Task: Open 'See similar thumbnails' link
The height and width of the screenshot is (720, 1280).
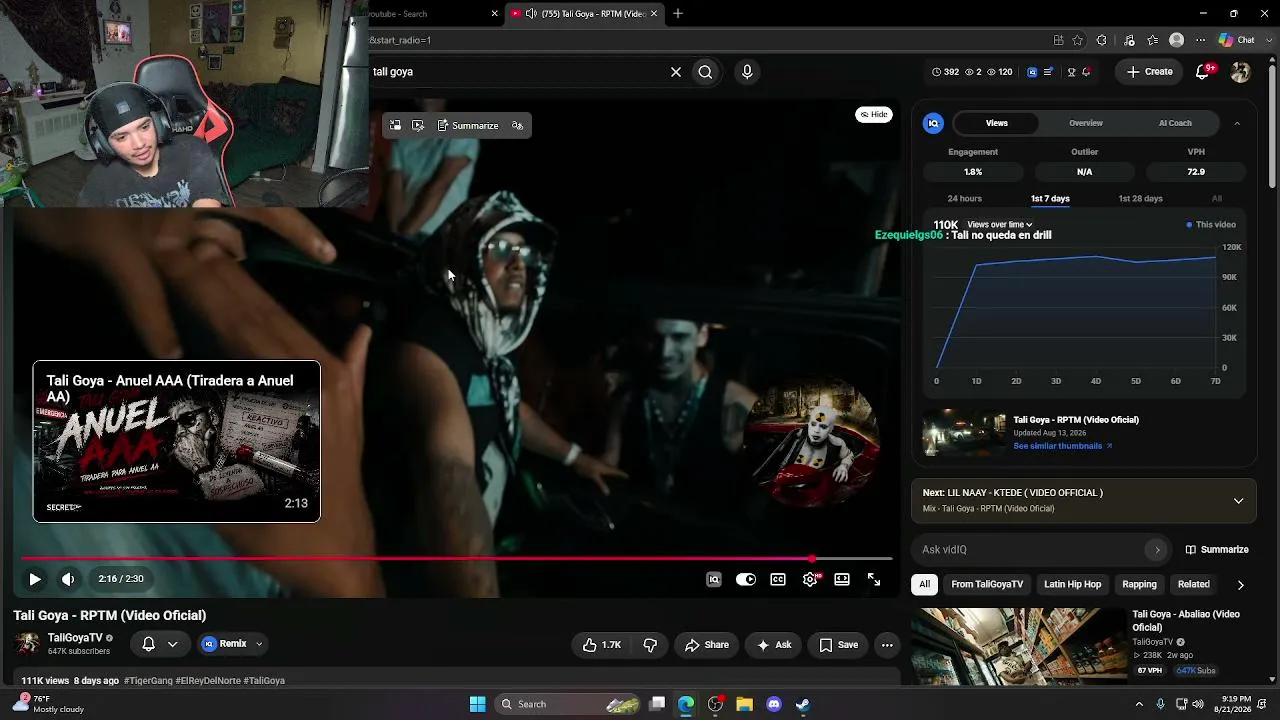Action: (x=1063, y=446)
